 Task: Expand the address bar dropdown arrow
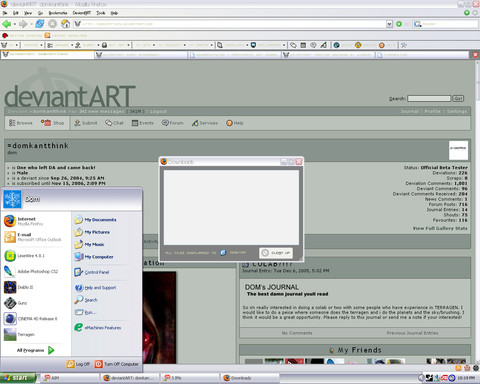pos(389,24)
